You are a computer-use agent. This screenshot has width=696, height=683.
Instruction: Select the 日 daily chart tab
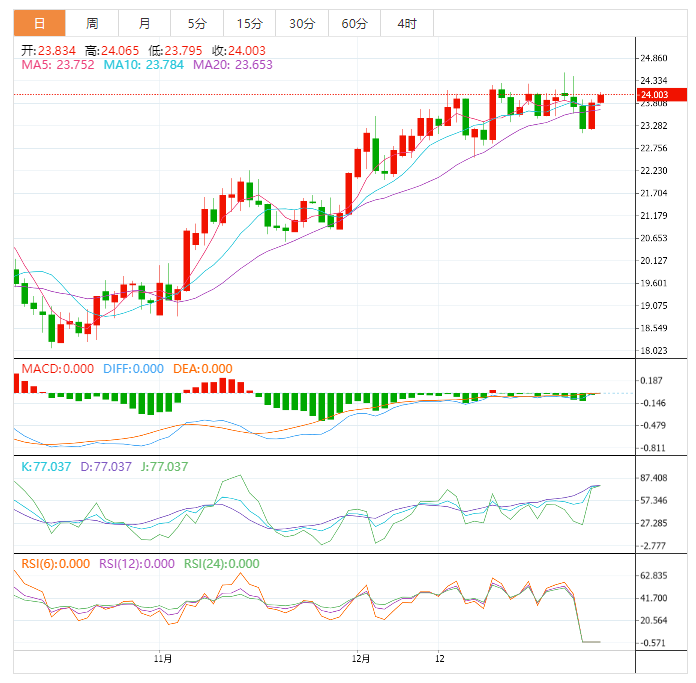point(39,23)
